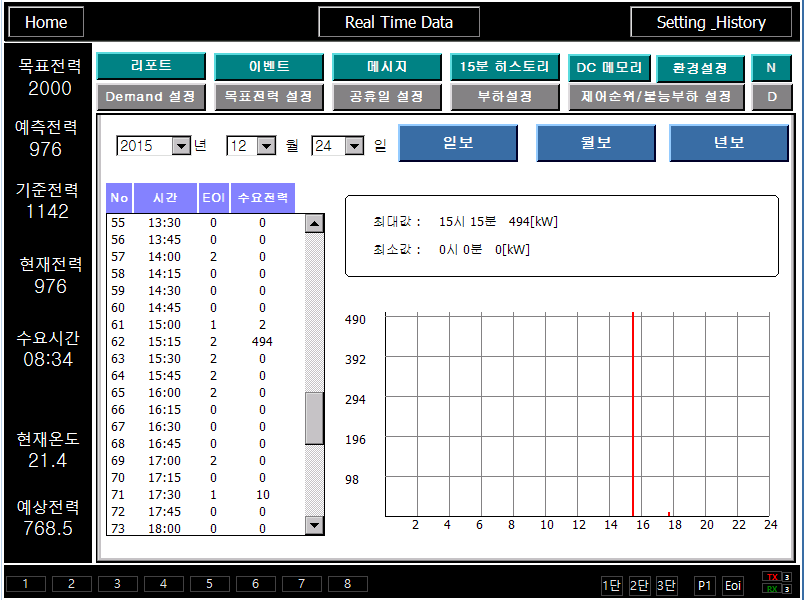Image resolution: width=804 pixels, height=600 pixels.
Task: Click the red peak bar in the chart
Action: [x=633, y=413]
